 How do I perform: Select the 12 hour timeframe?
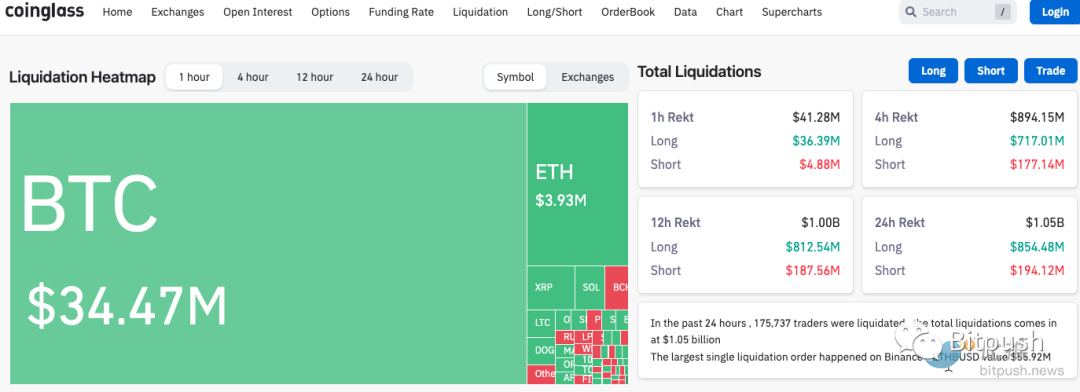[315, 77]
